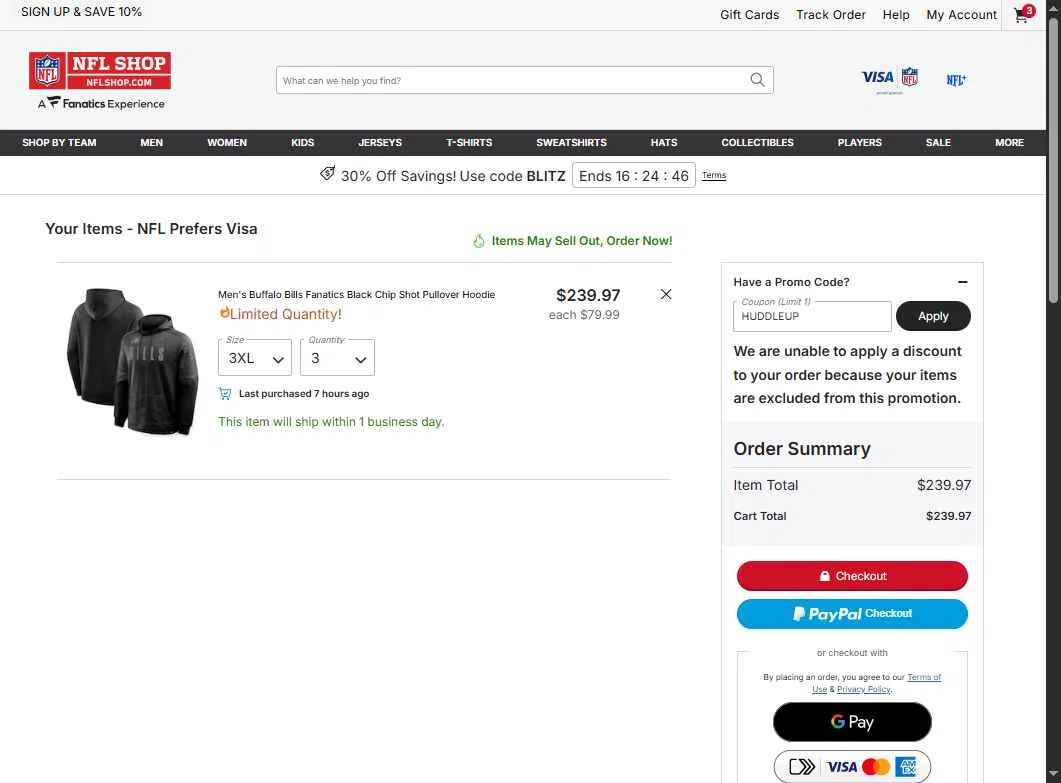1061x783 pixels.
Task: Focus the coupon code input field
Action: [812, 317]
